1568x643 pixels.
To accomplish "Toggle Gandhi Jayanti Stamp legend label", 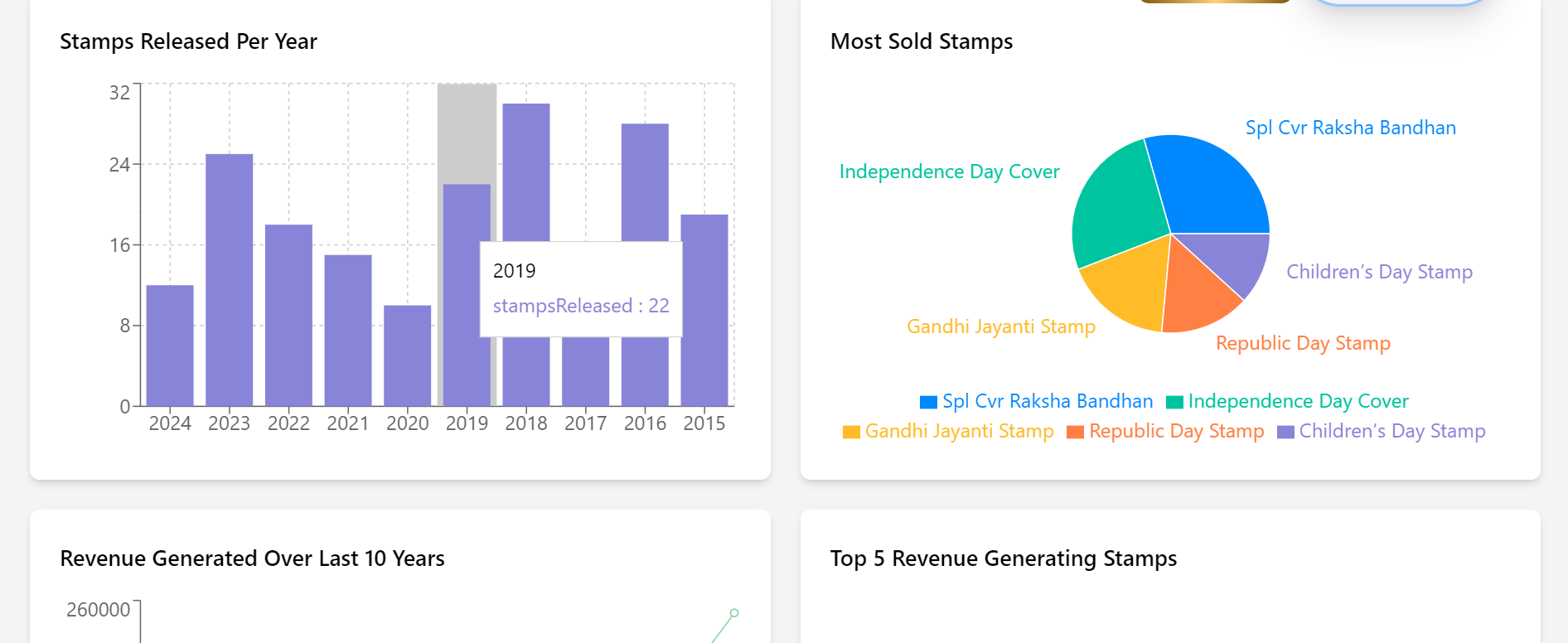I will [x=960, y=431].
